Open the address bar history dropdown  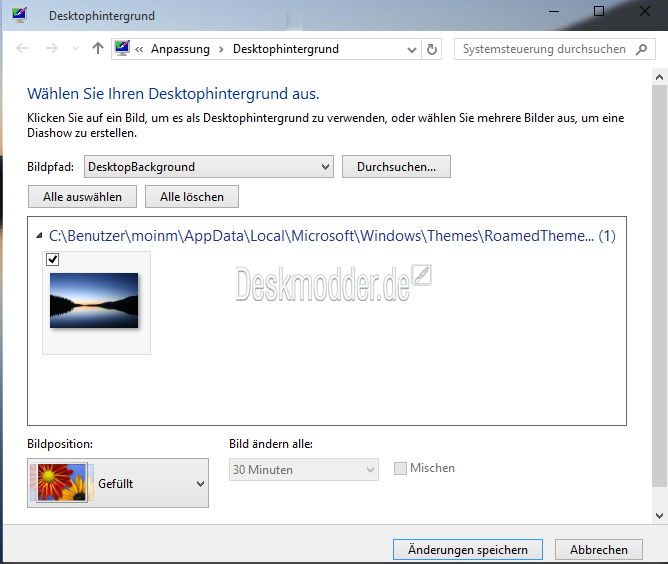pos(412,49)
